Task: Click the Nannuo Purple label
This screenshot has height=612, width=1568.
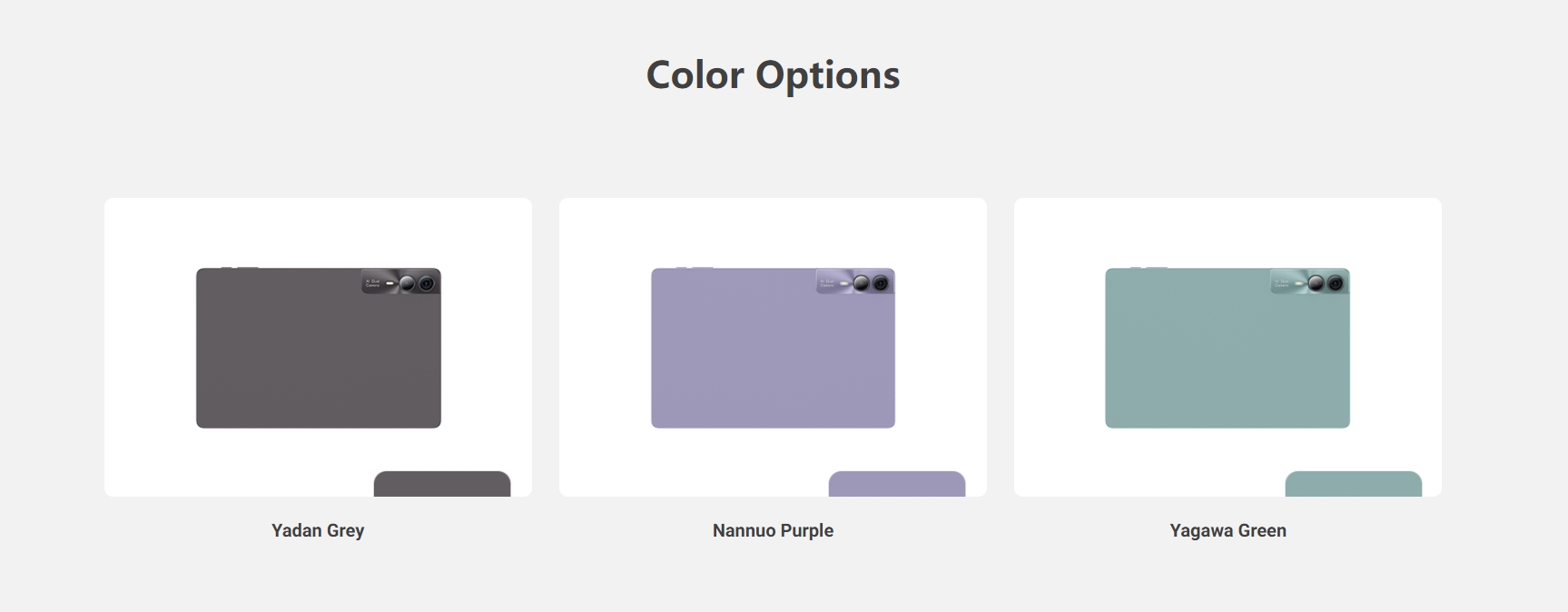Action: (773, 530)
